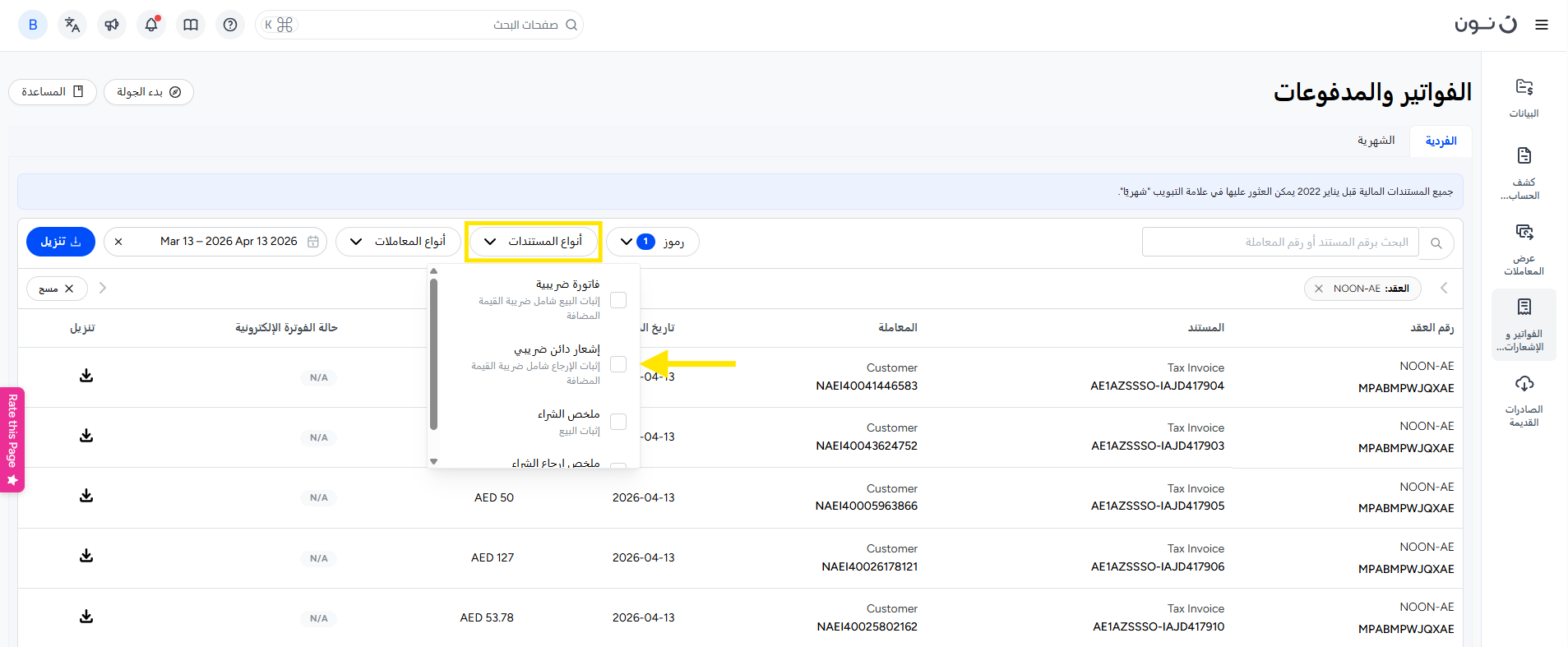Open the أنواع المعاملات dropdown
The width and height of the screenshot is (1568, 647).
tap(398, 242)
